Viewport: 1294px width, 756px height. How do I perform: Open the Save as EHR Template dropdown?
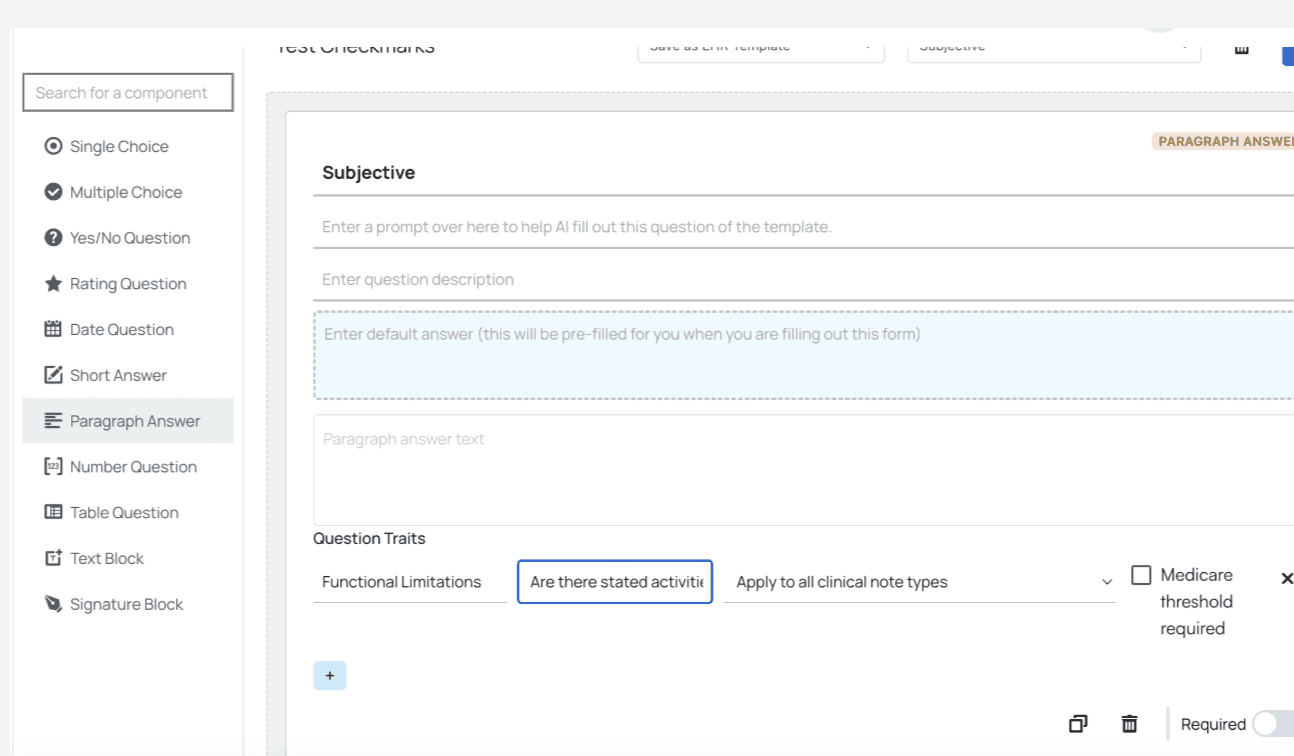760,47
